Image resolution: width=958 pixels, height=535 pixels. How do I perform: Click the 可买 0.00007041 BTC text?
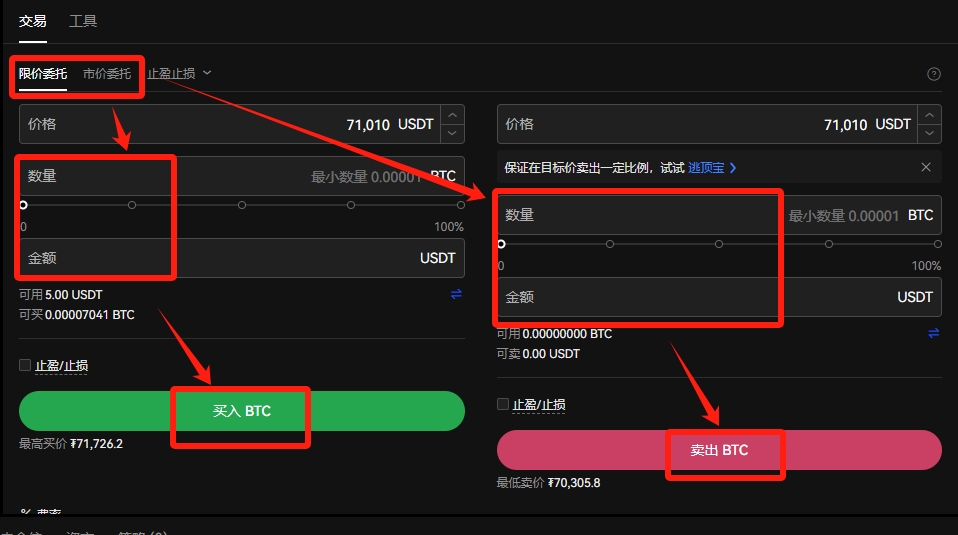point(76,315)
